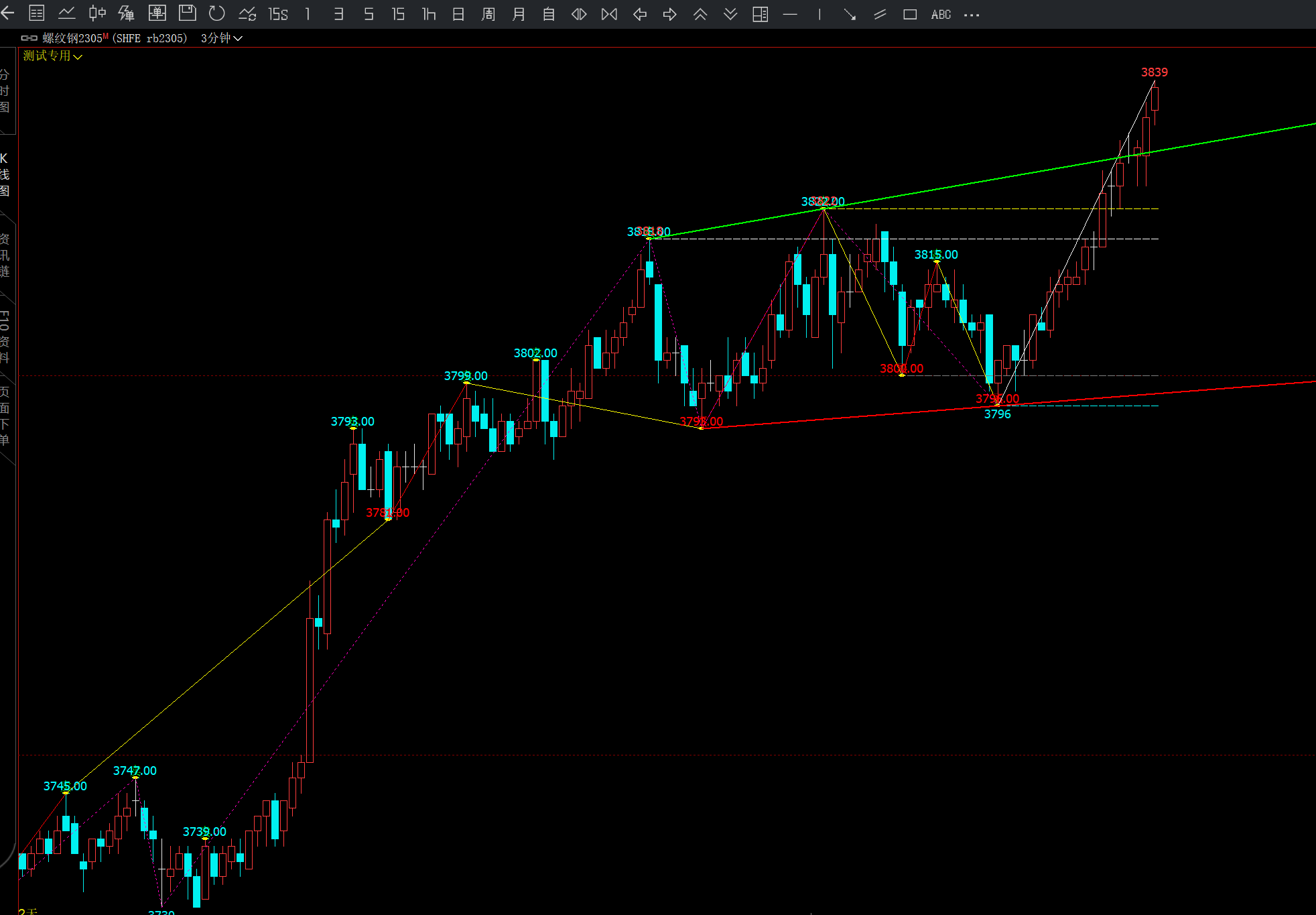
Task: Toggle the link chain icon beside 螺纹钢2305
Action: tap(29, 38)
